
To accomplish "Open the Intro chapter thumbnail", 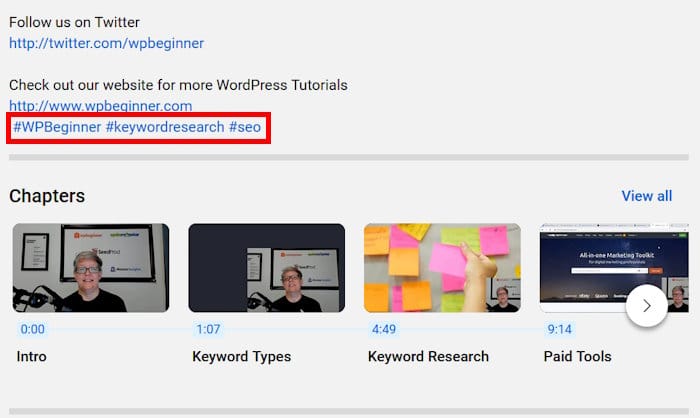I will (x=91, y=268).
